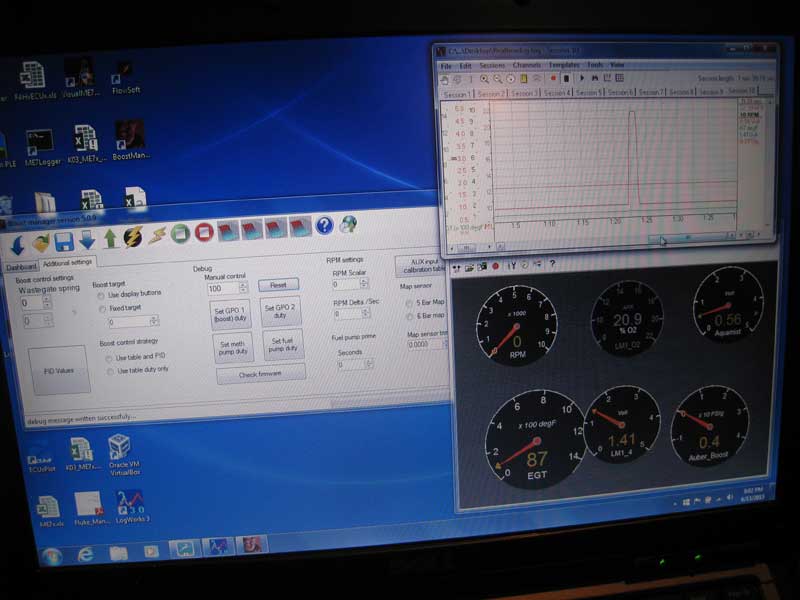Open the ME7Logger desktop shortcut
800x600 pixels.
pyautogui.click(x=40, y=146)
